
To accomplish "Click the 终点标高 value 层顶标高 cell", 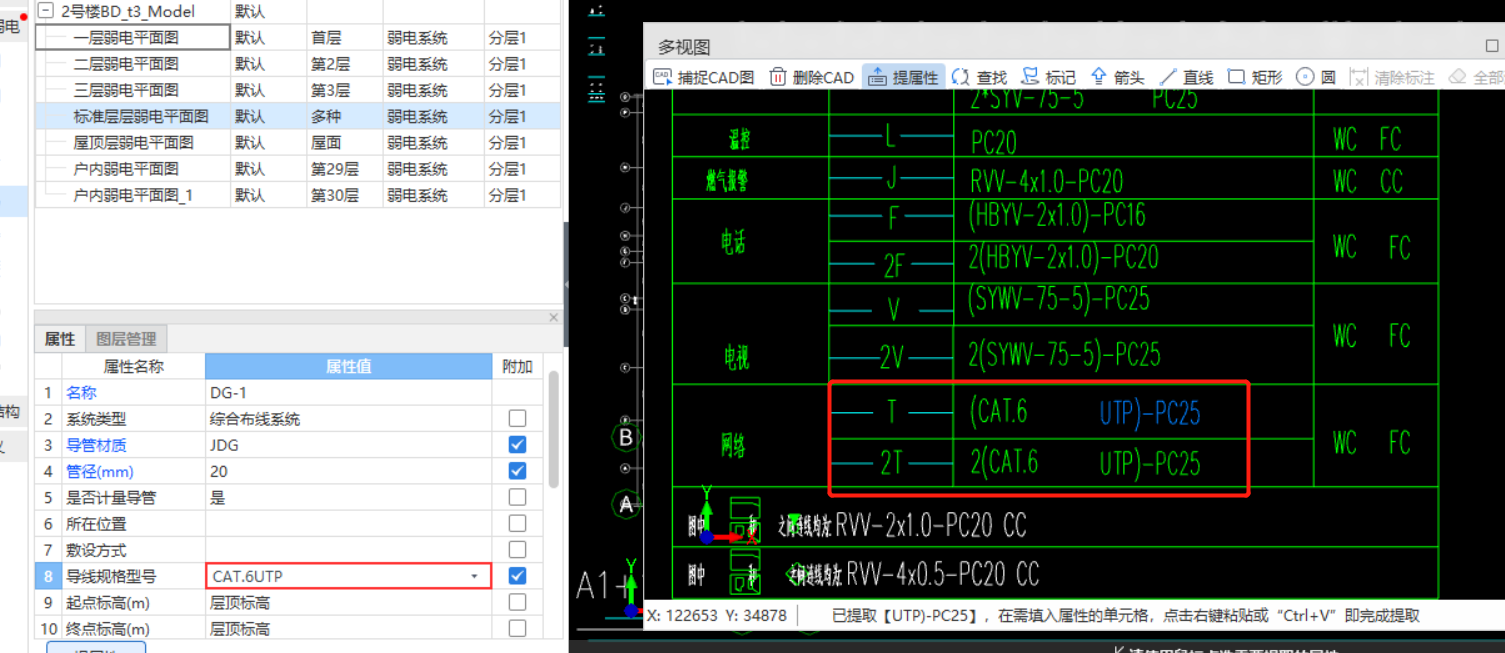I will click(349, 629).
